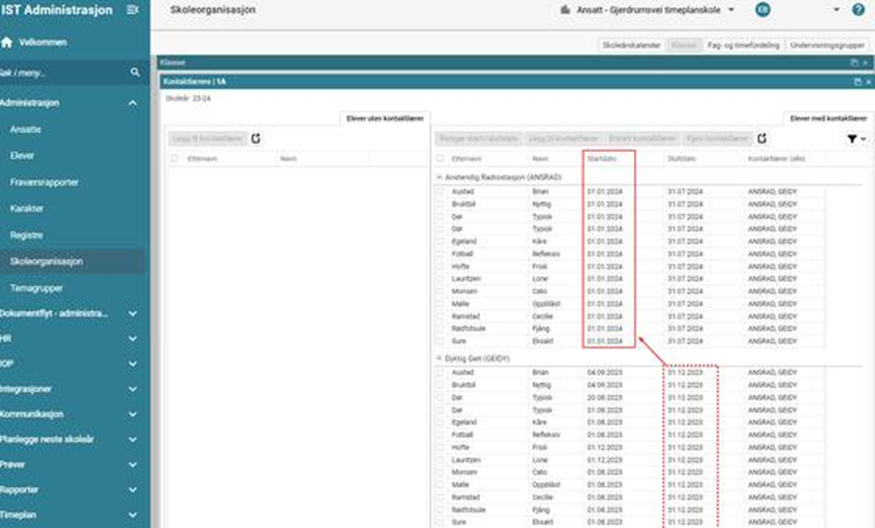
Task: Refresh the Elever uten kontaktlærer list
Action: click(255, 138)
